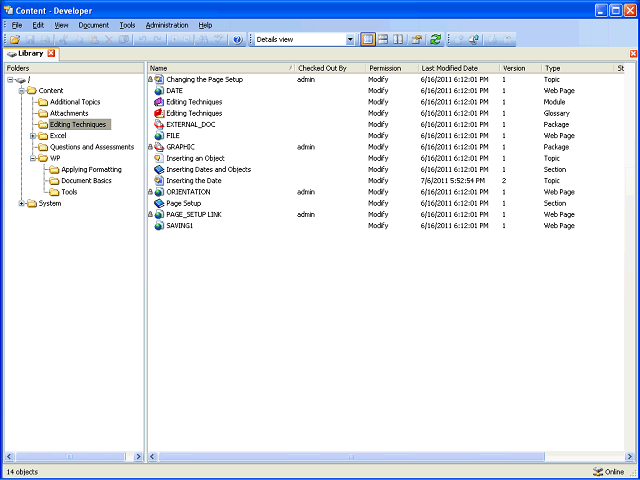Sort by the Version column header
The image size is (640, 480).
pos(520,68)
